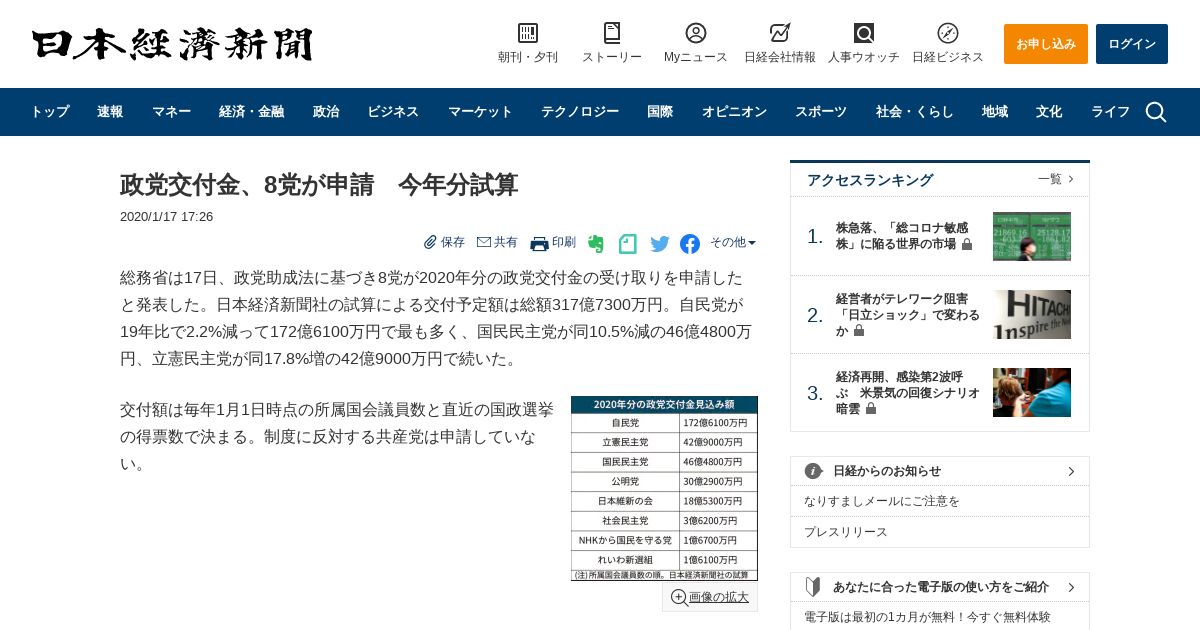Expand the 日経からのお知らせ chevron
Viewport: 1200px width, 630px height.
pos(1071,471)
